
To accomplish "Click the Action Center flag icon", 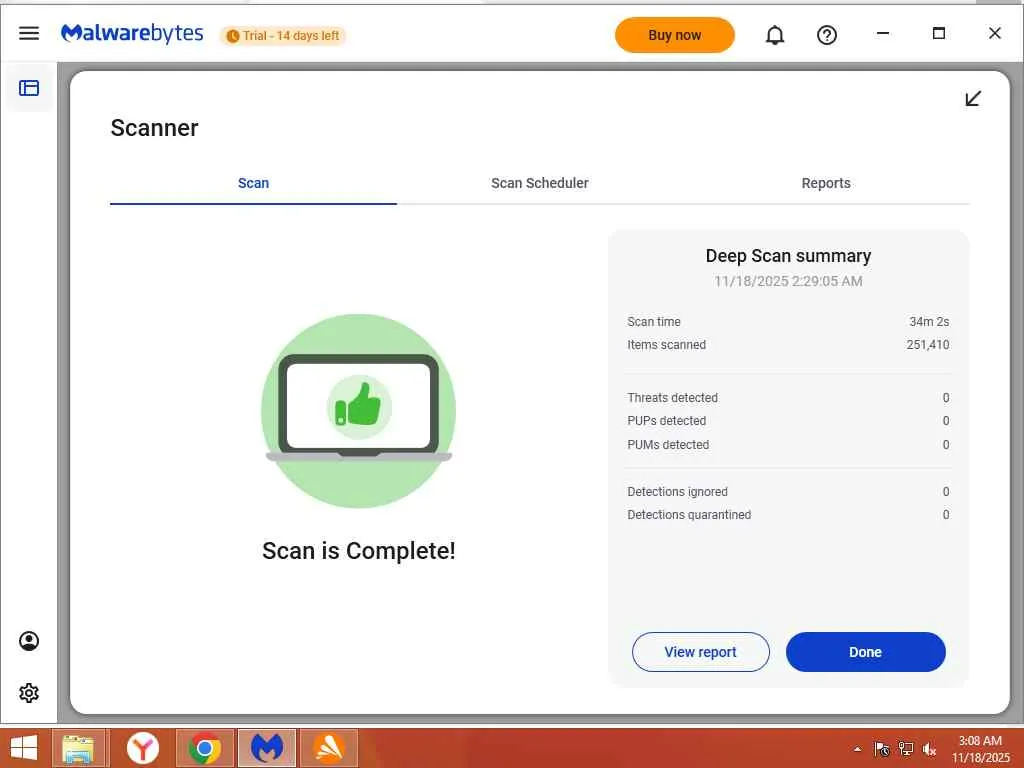I will click(882, 749).
